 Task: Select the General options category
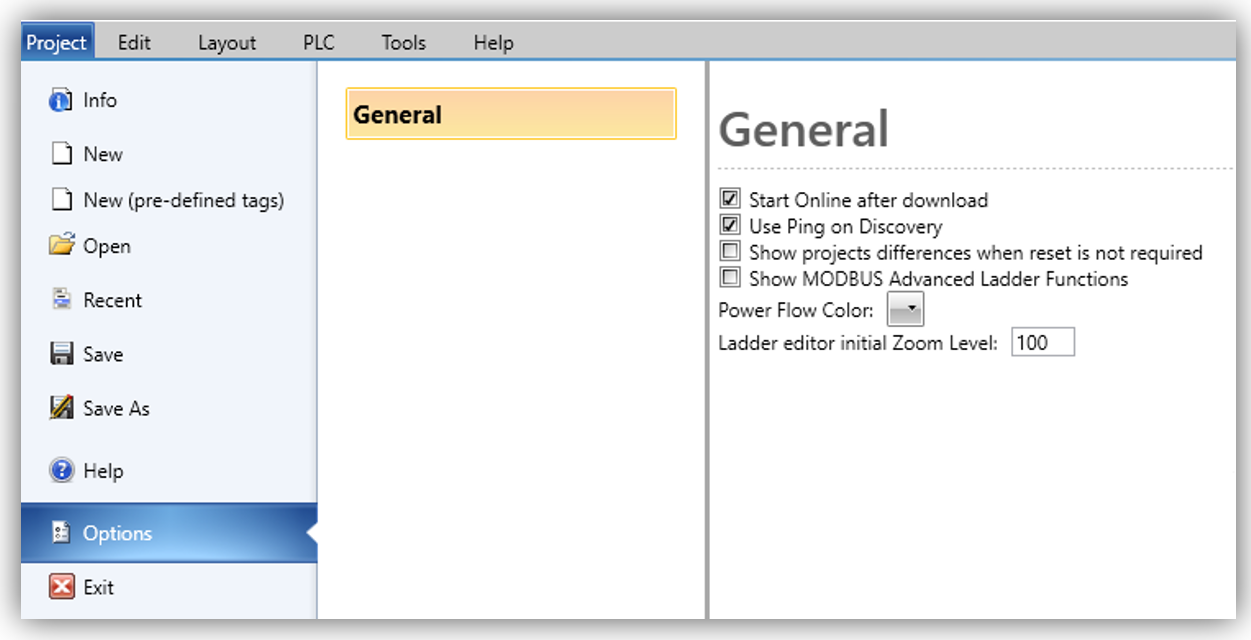coord(511,114)
